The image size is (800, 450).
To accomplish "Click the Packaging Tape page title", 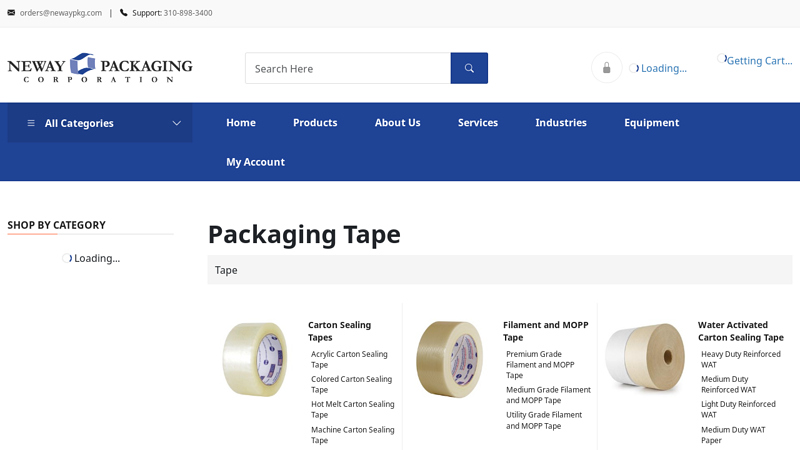I will click(305, 235).
